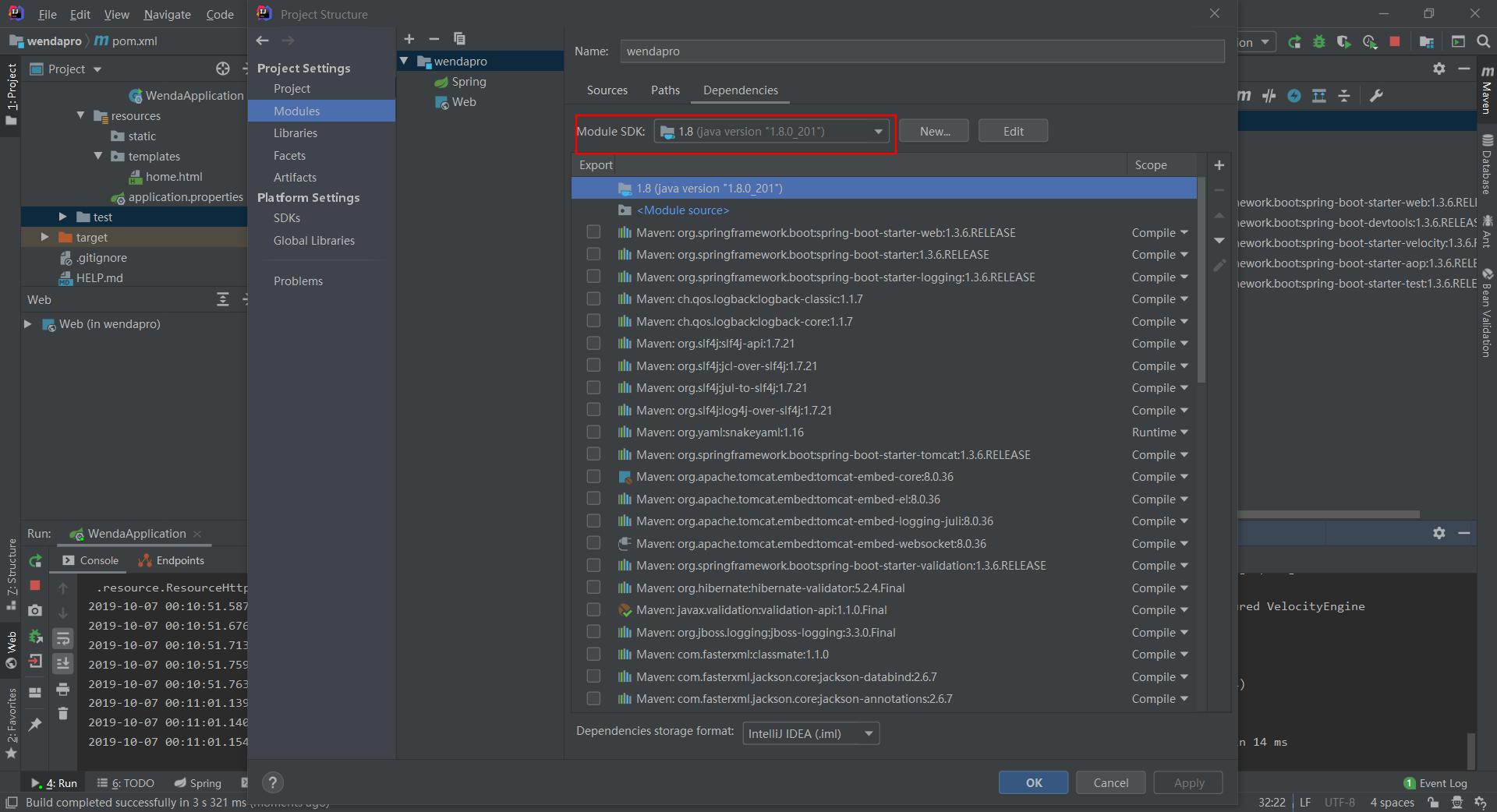This screenshot has width=1497, height=812.
Task: Switch to the Sources tab
Action: [x=607, y=90]
